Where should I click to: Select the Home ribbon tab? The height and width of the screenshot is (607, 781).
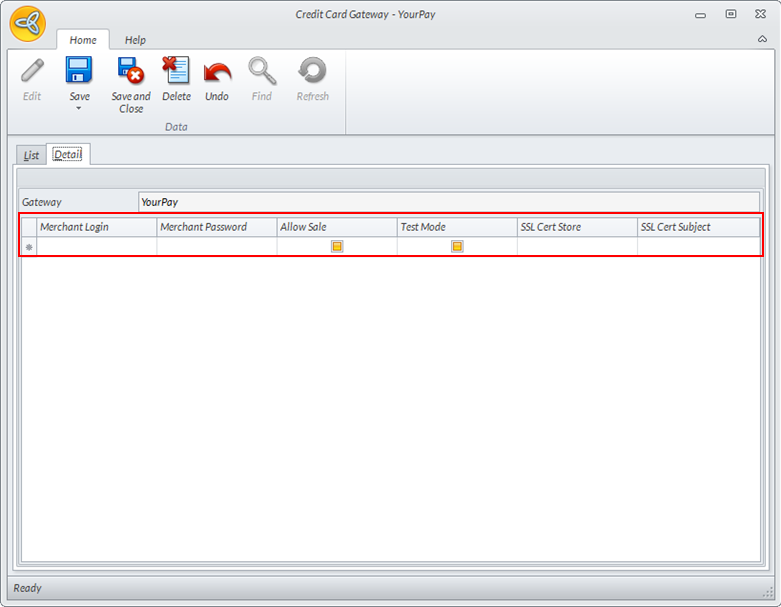pos(83,40)
